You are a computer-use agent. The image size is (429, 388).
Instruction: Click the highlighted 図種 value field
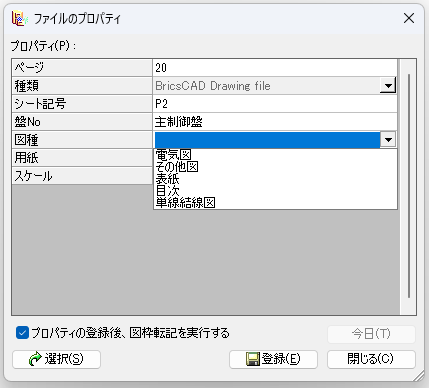[x=267, y=140]
